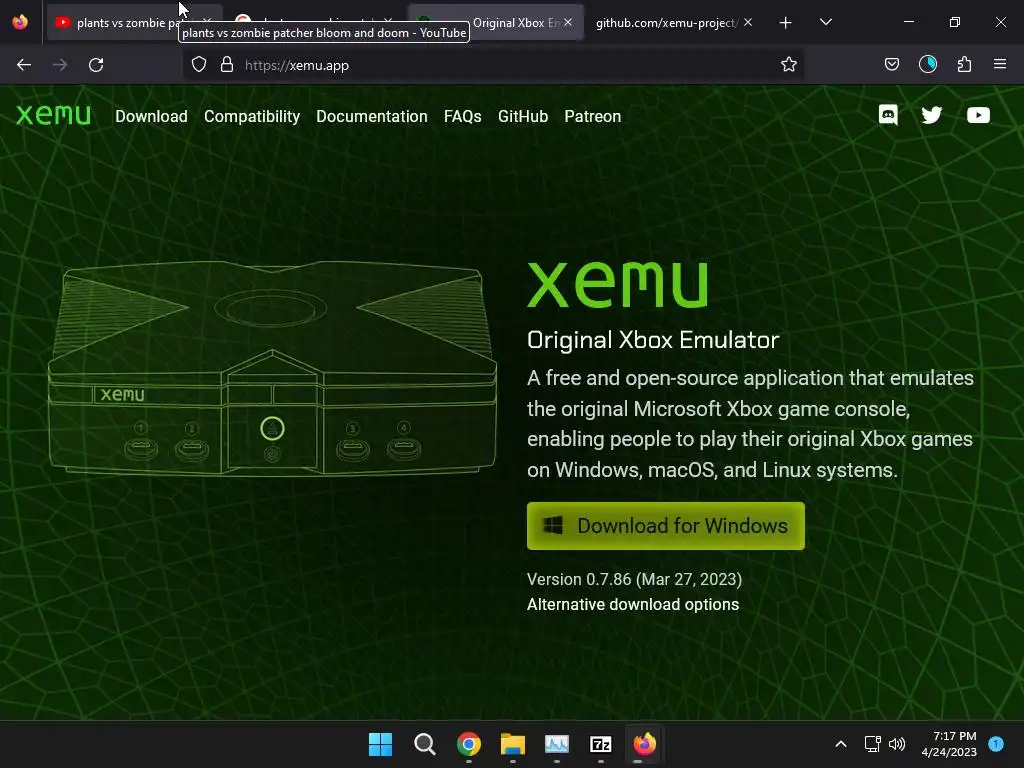This screenshot has width=1024, height=768.
Task: Click the Xbox console wireframe image
Action: pos(272,368)
